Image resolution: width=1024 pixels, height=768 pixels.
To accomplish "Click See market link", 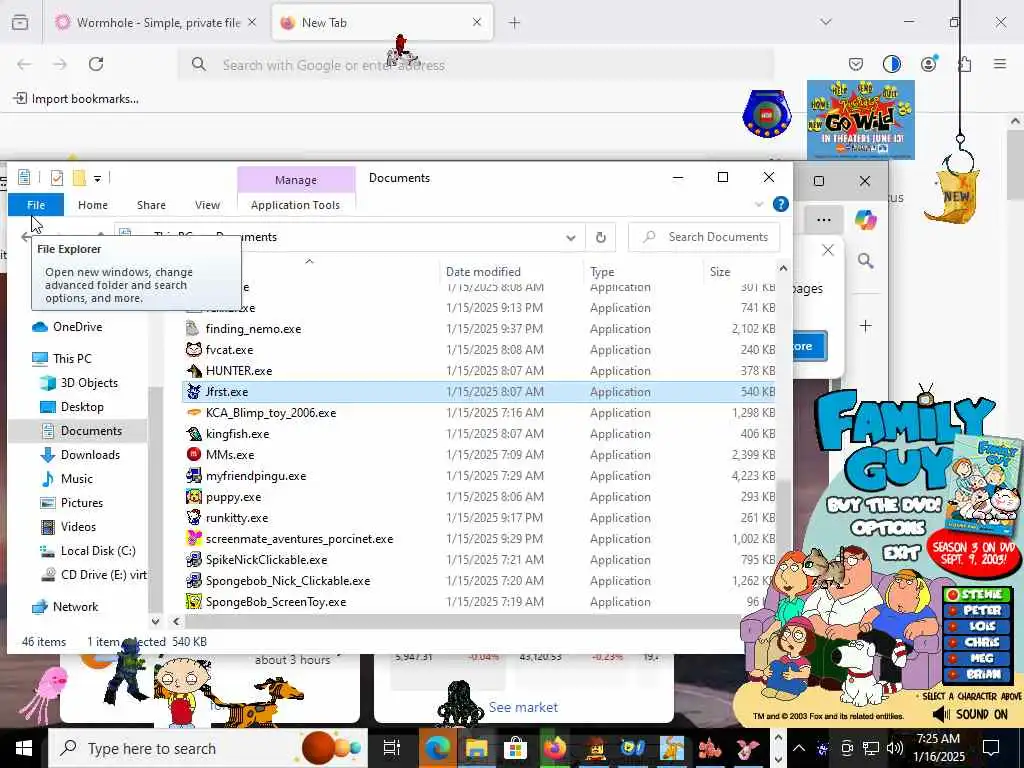I will [523, 707].
